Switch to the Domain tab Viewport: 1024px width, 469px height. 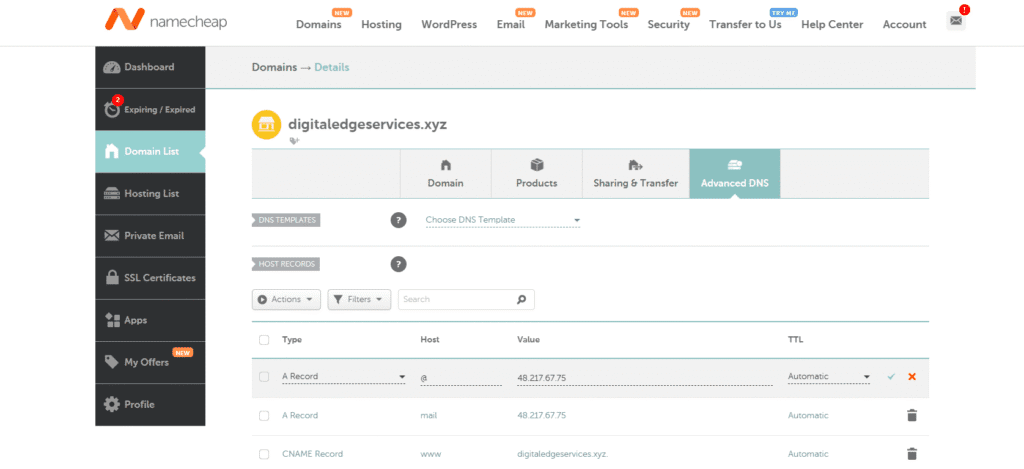[x=445, y=174]
